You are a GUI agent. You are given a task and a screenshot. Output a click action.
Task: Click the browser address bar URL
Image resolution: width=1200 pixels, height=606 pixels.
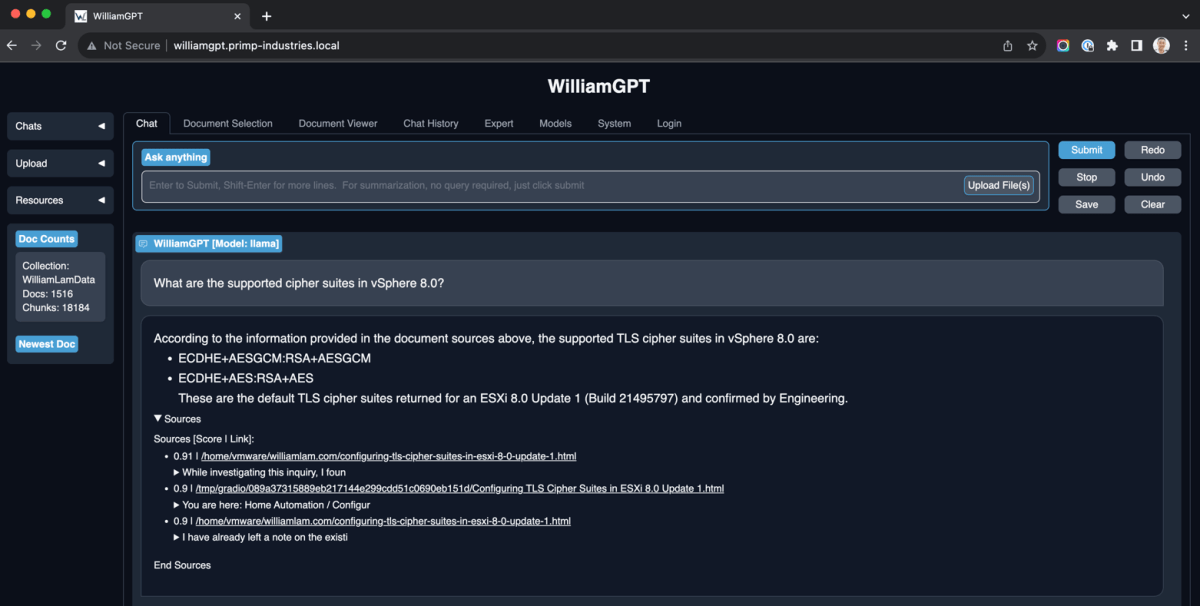pos(256,45)
